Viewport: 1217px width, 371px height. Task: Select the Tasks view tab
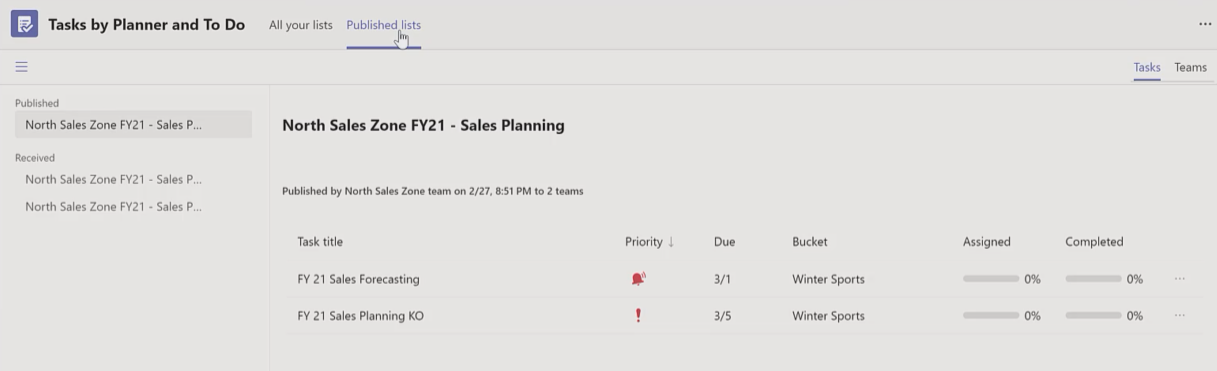tap(1147, 67)
